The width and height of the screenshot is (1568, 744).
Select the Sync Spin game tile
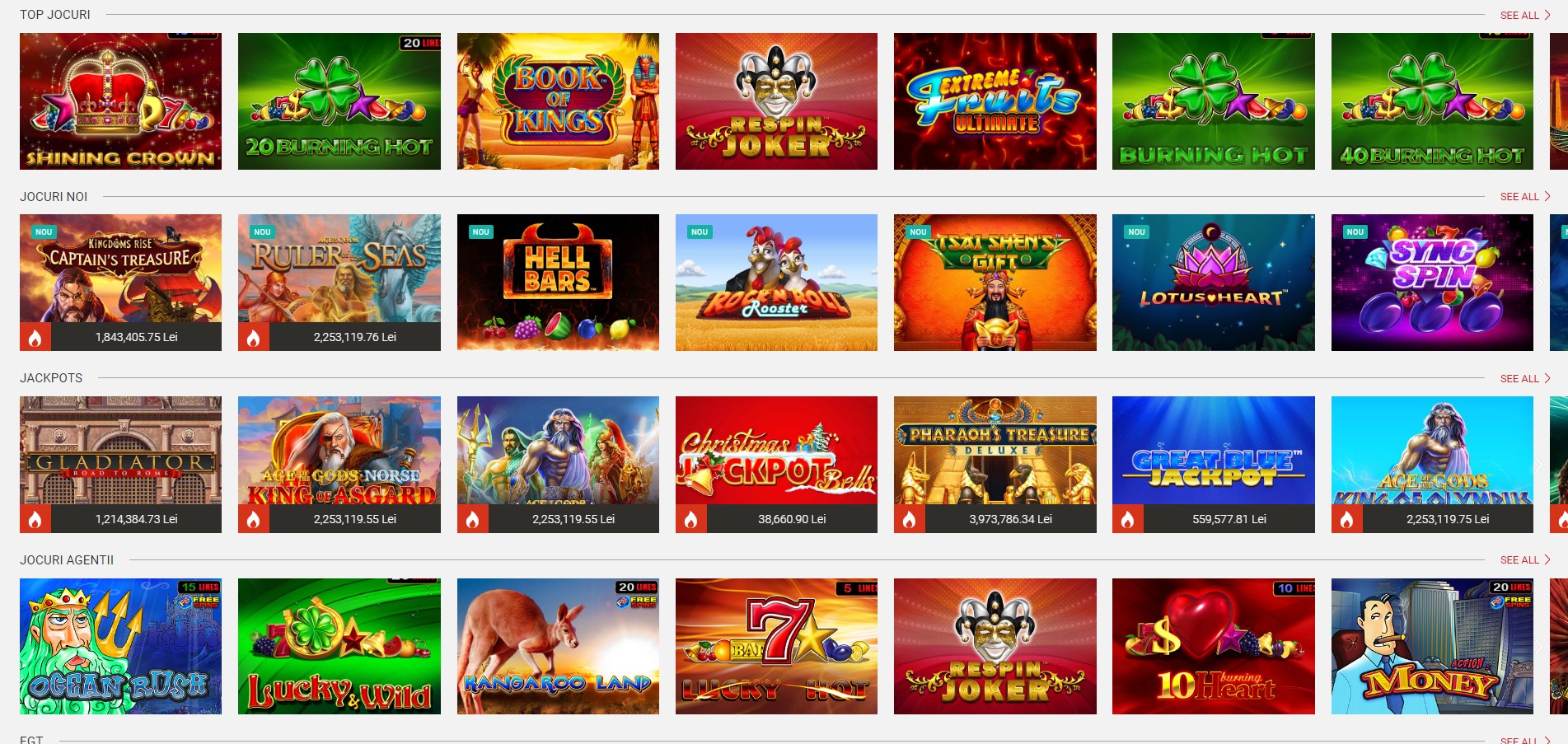[x=1432, y=283]
